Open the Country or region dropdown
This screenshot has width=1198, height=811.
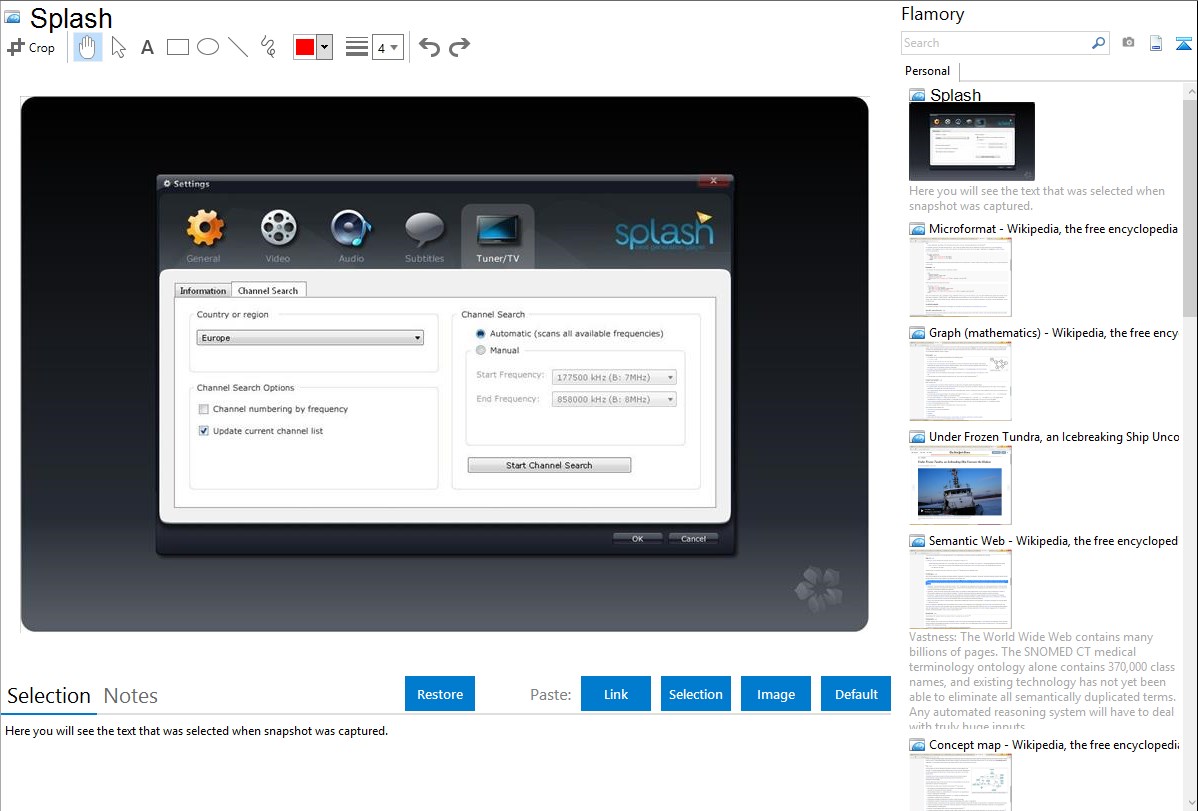tap(310, 338)
